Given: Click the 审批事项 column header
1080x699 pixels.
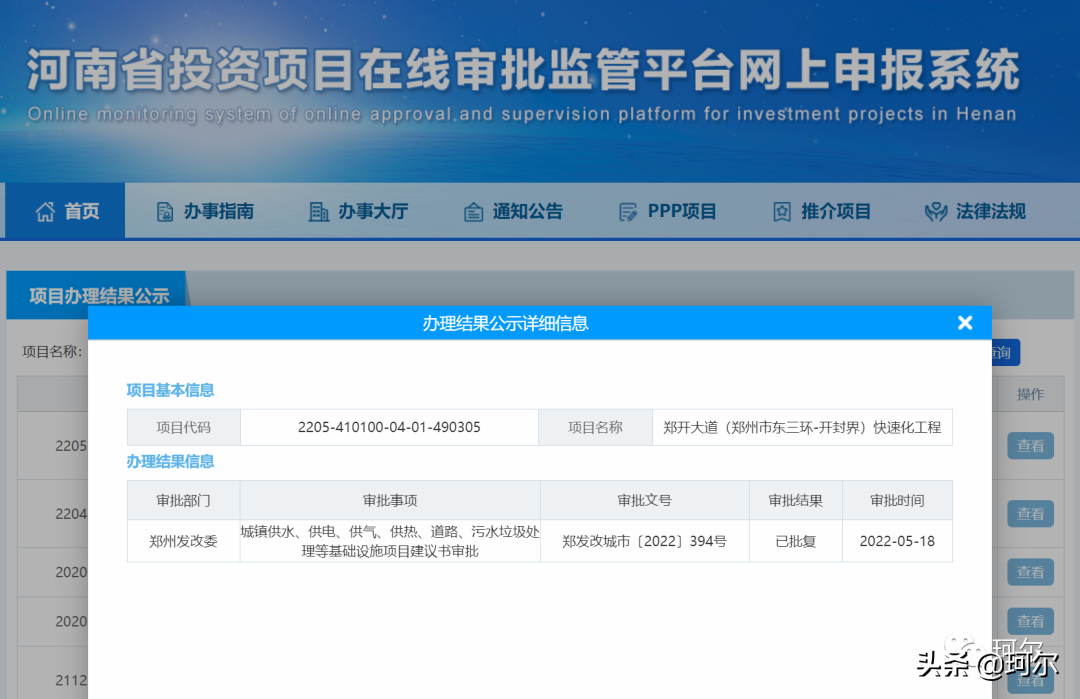Looking at the screenshot, I should click(390, 501).
